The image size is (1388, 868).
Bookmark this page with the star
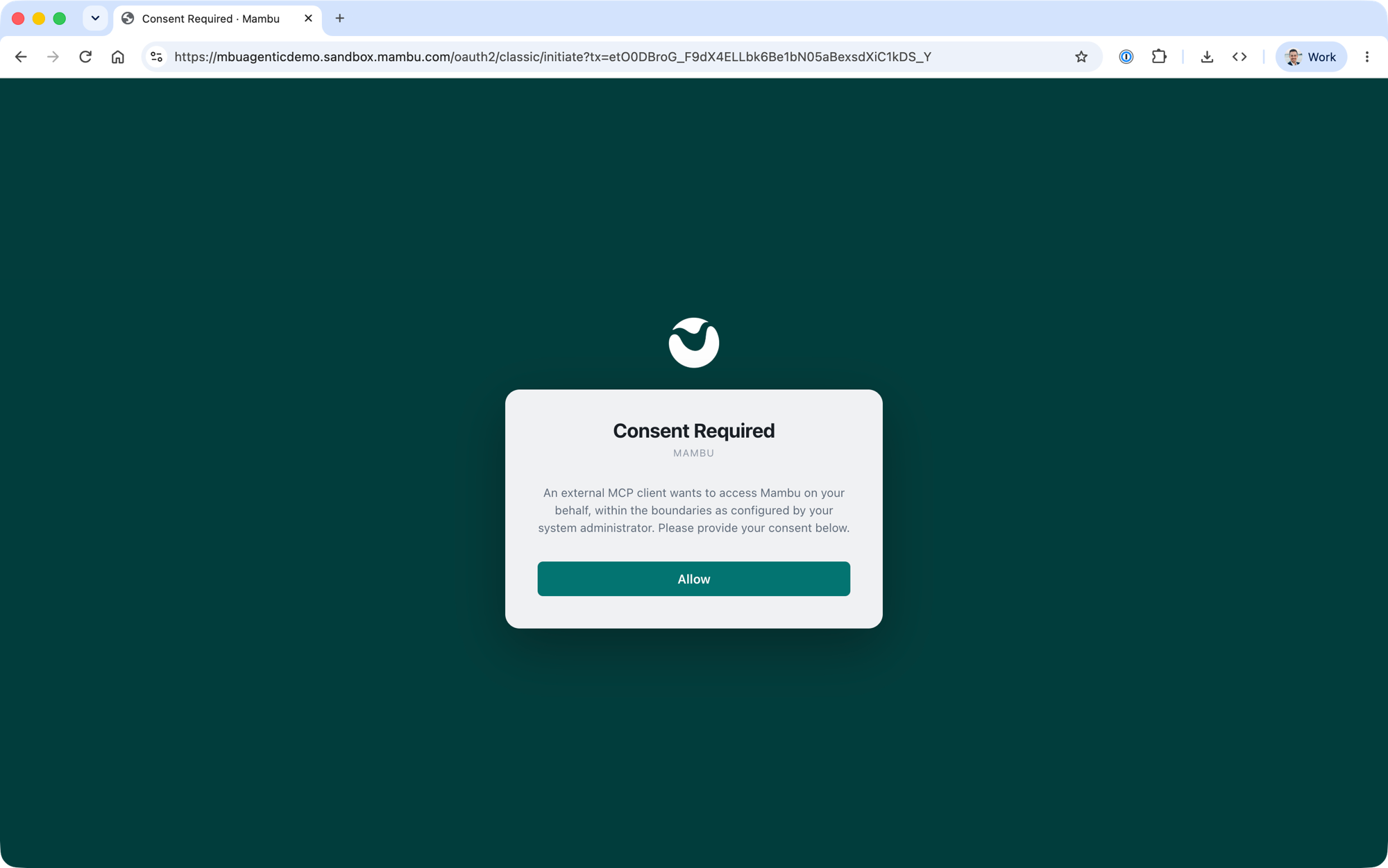tap(1081, 57)
